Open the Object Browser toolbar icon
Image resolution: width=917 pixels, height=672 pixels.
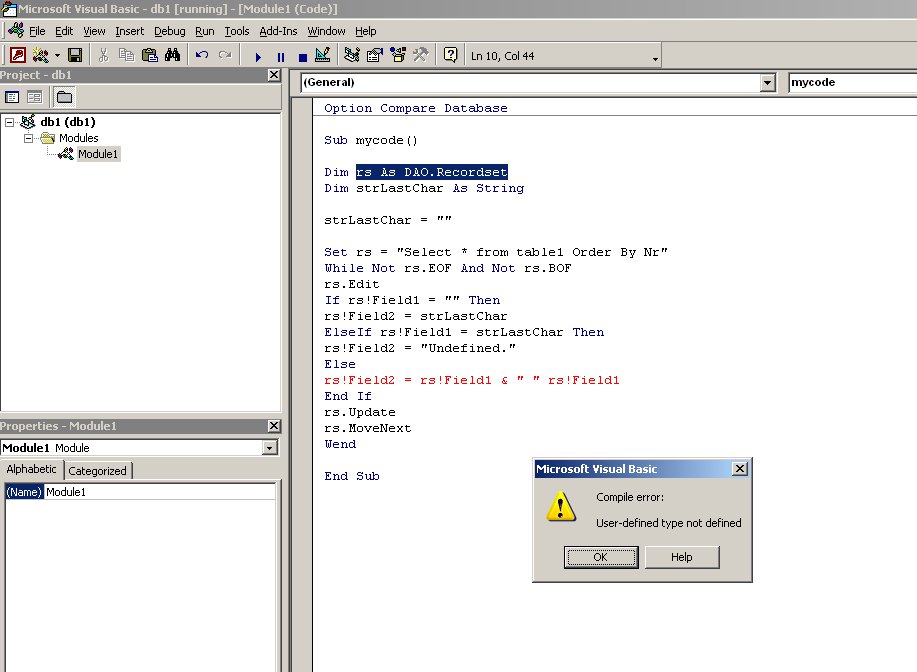point(398,56)
